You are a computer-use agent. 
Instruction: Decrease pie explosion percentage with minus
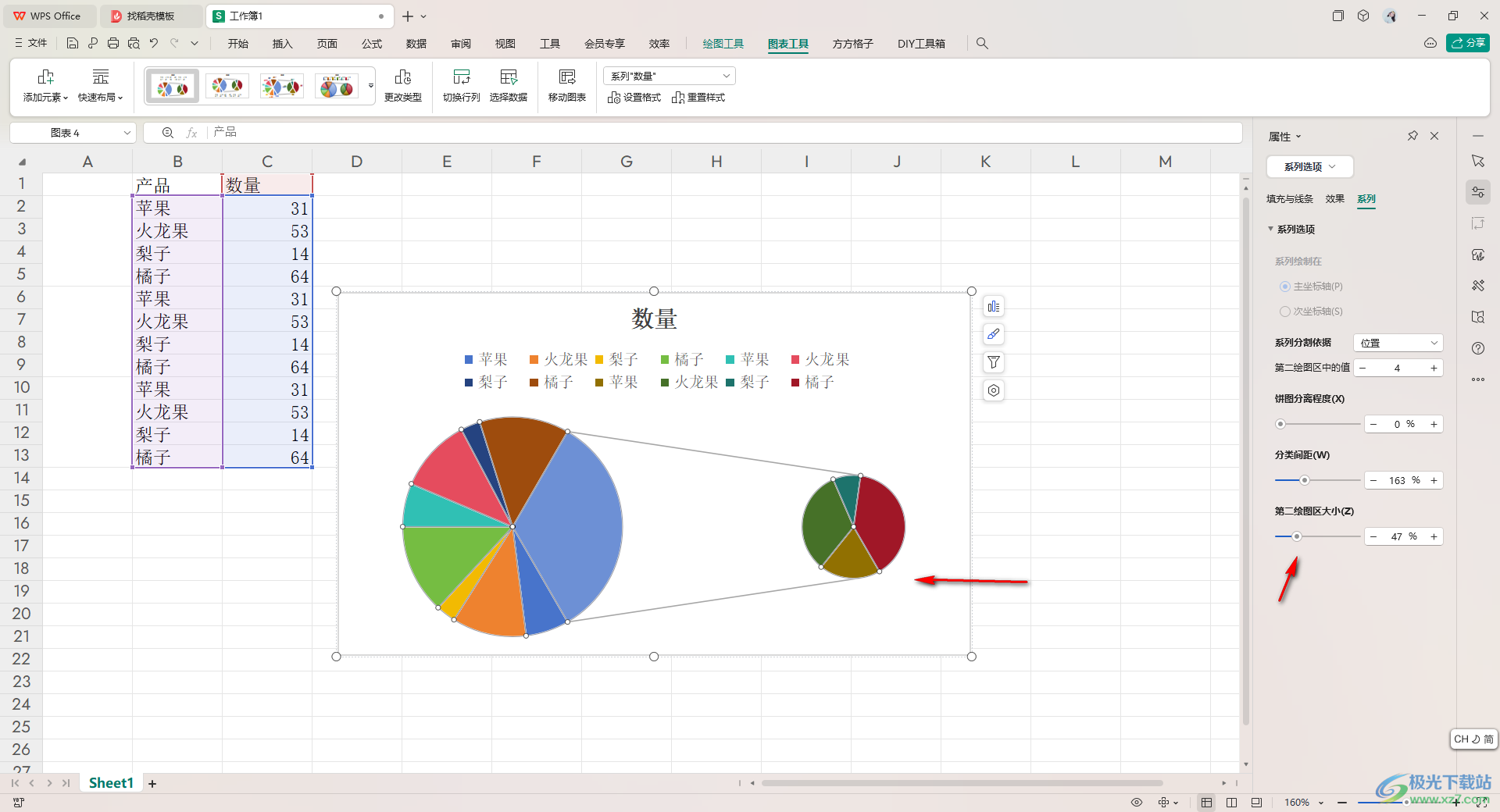[1373, 424]
